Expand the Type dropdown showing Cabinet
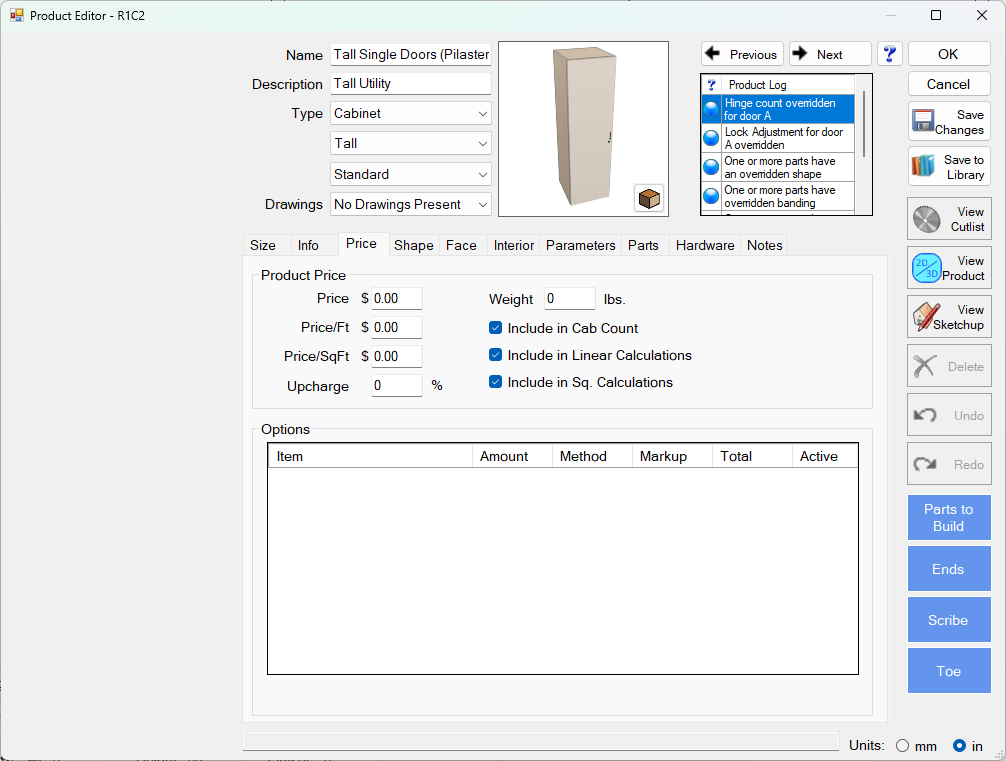This screenshot has height=761, width=1006. [x=411, y=114]
